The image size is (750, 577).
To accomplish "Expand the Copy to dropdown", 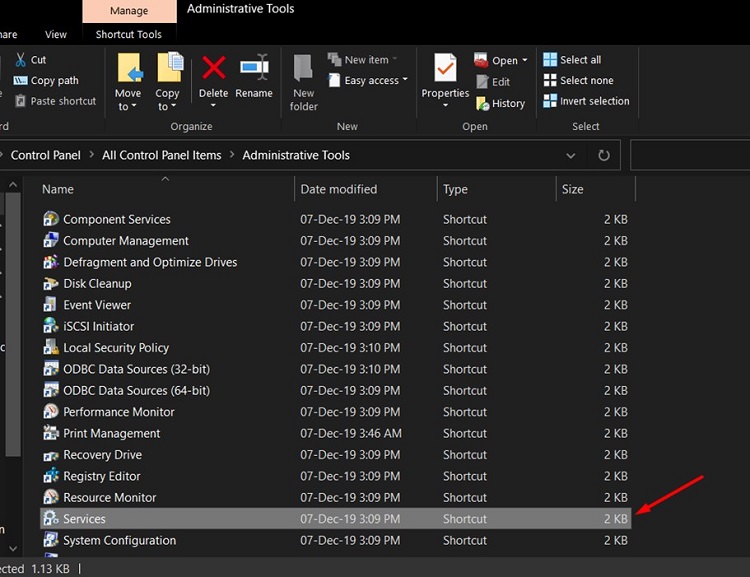I will pyautogui.click(x=167, y=106).
